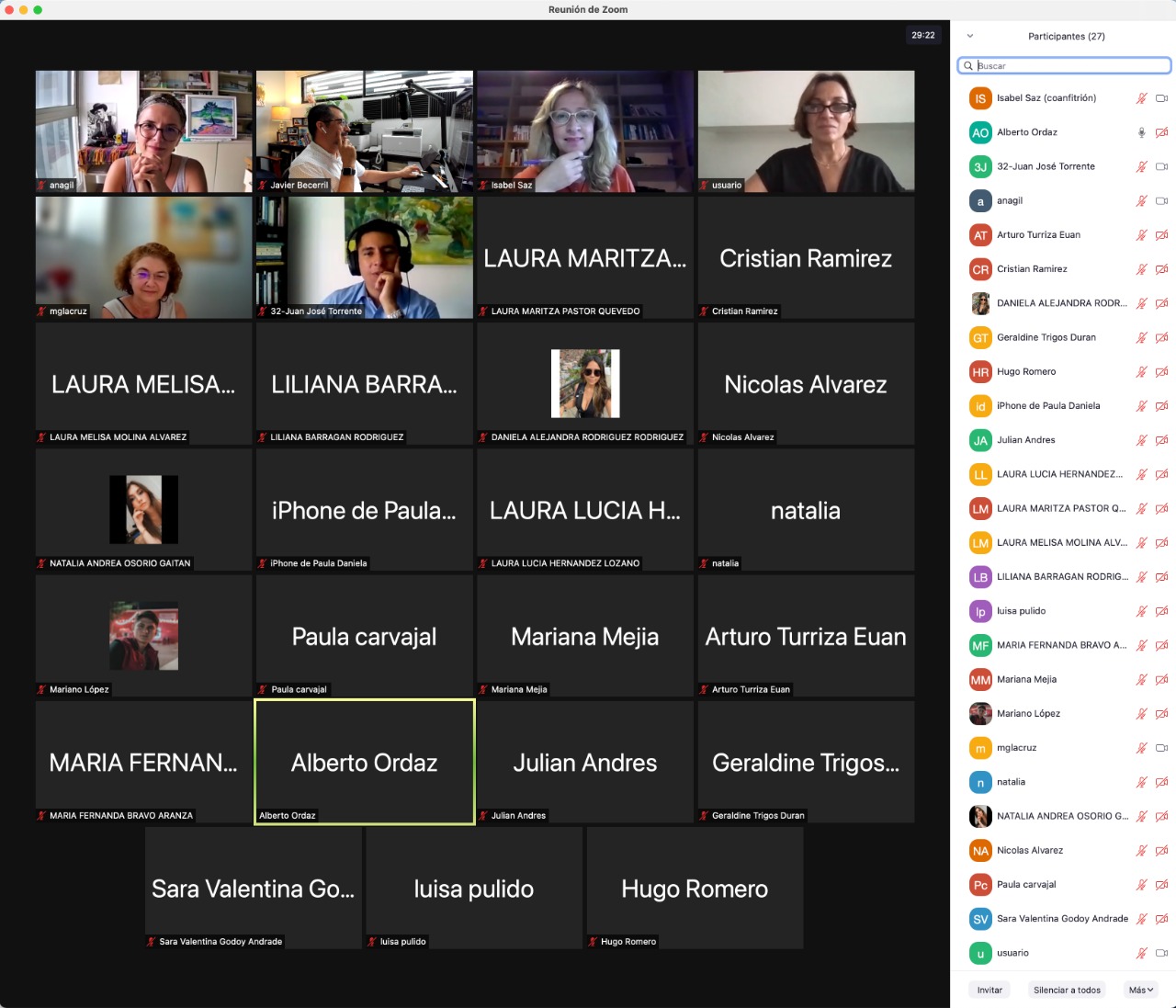This screenshot has width=1176, height=1008.
Task: Click LAURA LUCIA HERNANDEZ row in participants list
Action: 1064,474
